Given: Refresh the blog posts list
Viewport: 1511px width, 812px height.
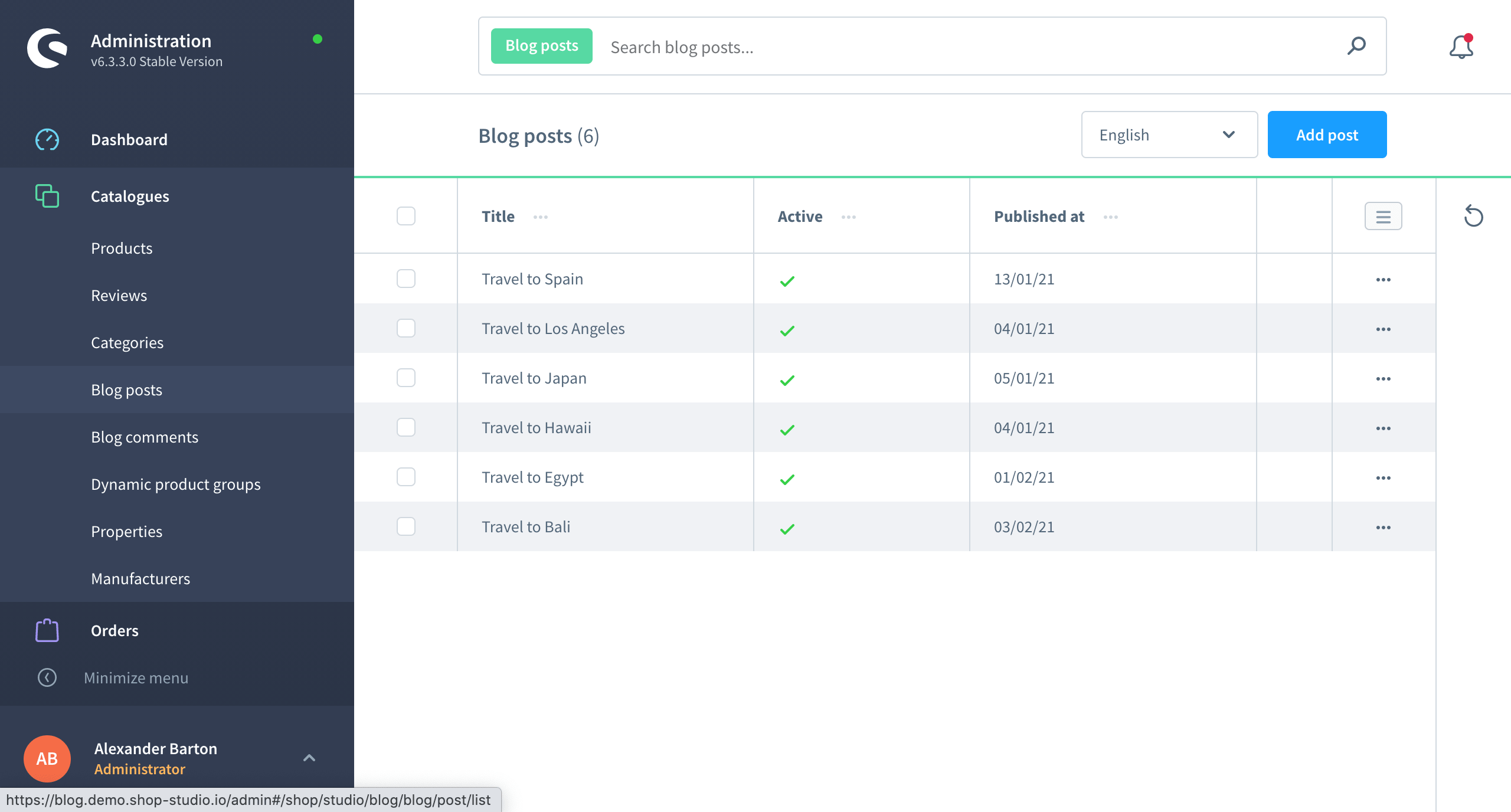Looking at the screenshot, I should coord(1473,216).
